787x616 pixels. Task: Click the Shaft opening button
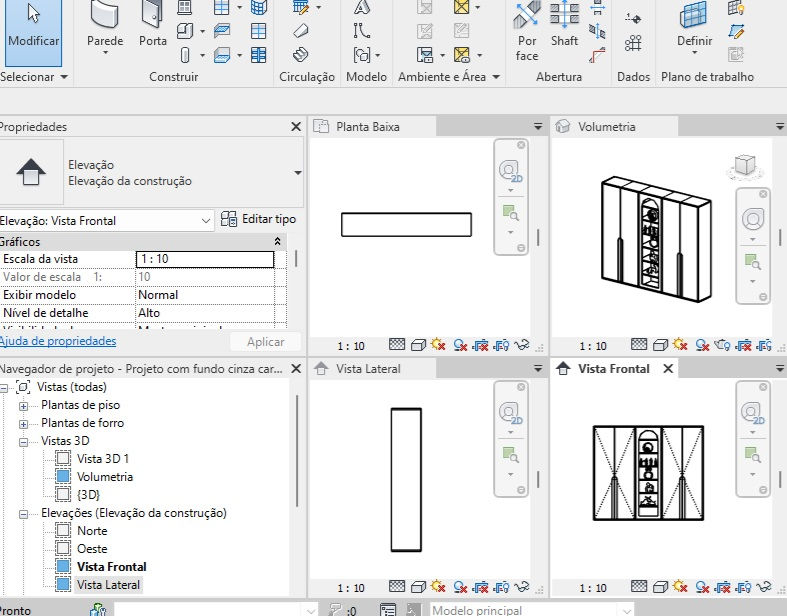click(565, 25)
